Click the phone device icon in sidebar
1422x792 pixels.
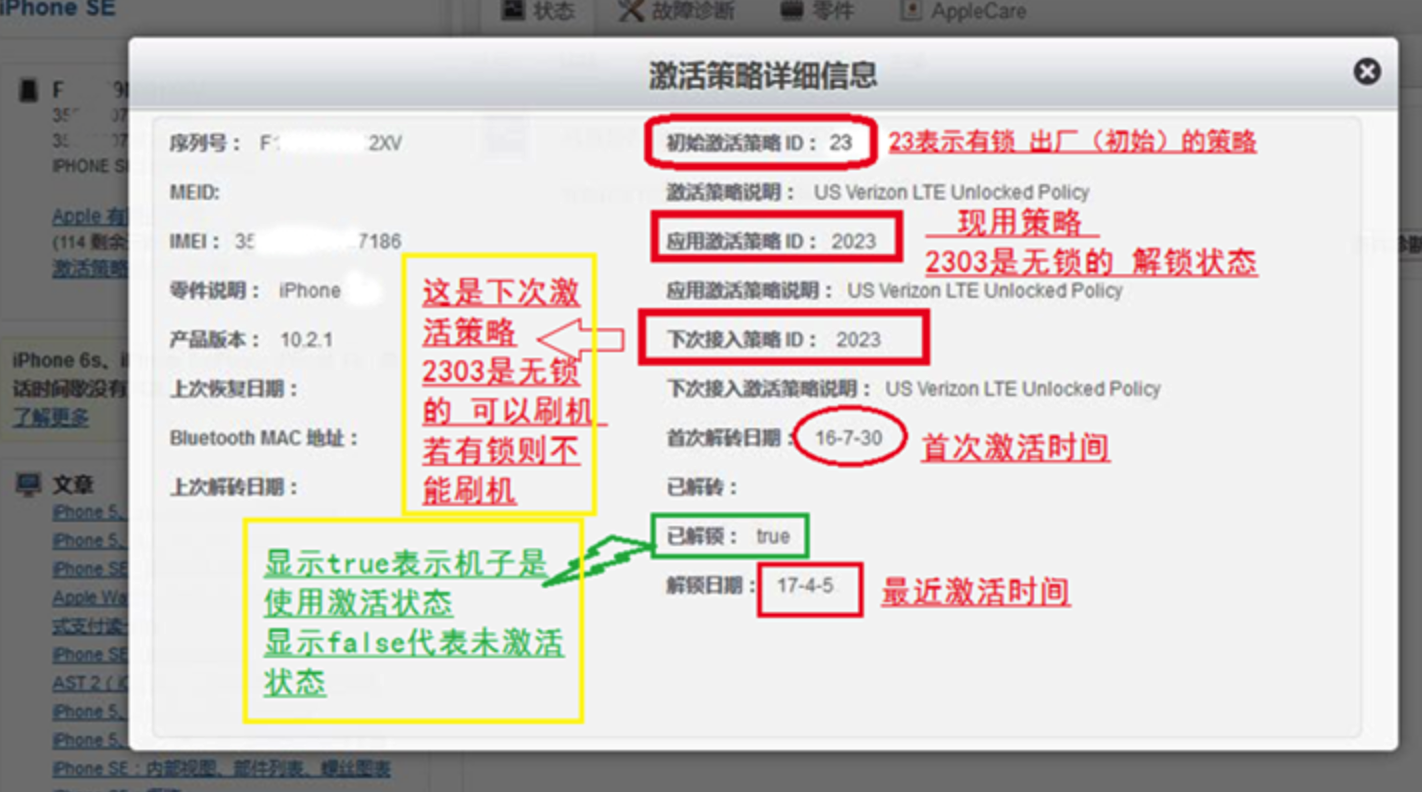[x=28, y=92]
